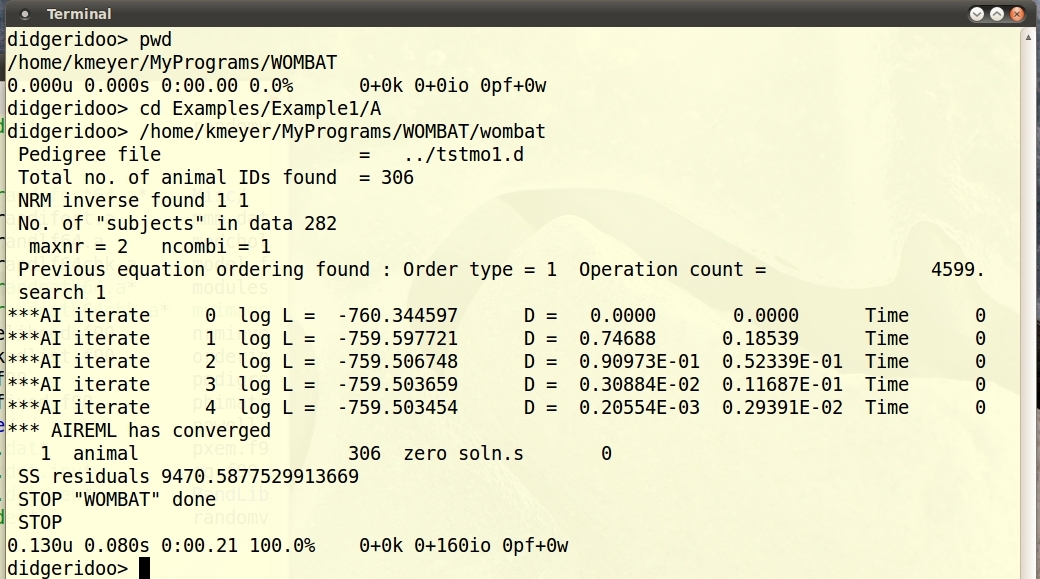
Task: Minimize the Terminal window
Action: point(977,14)
